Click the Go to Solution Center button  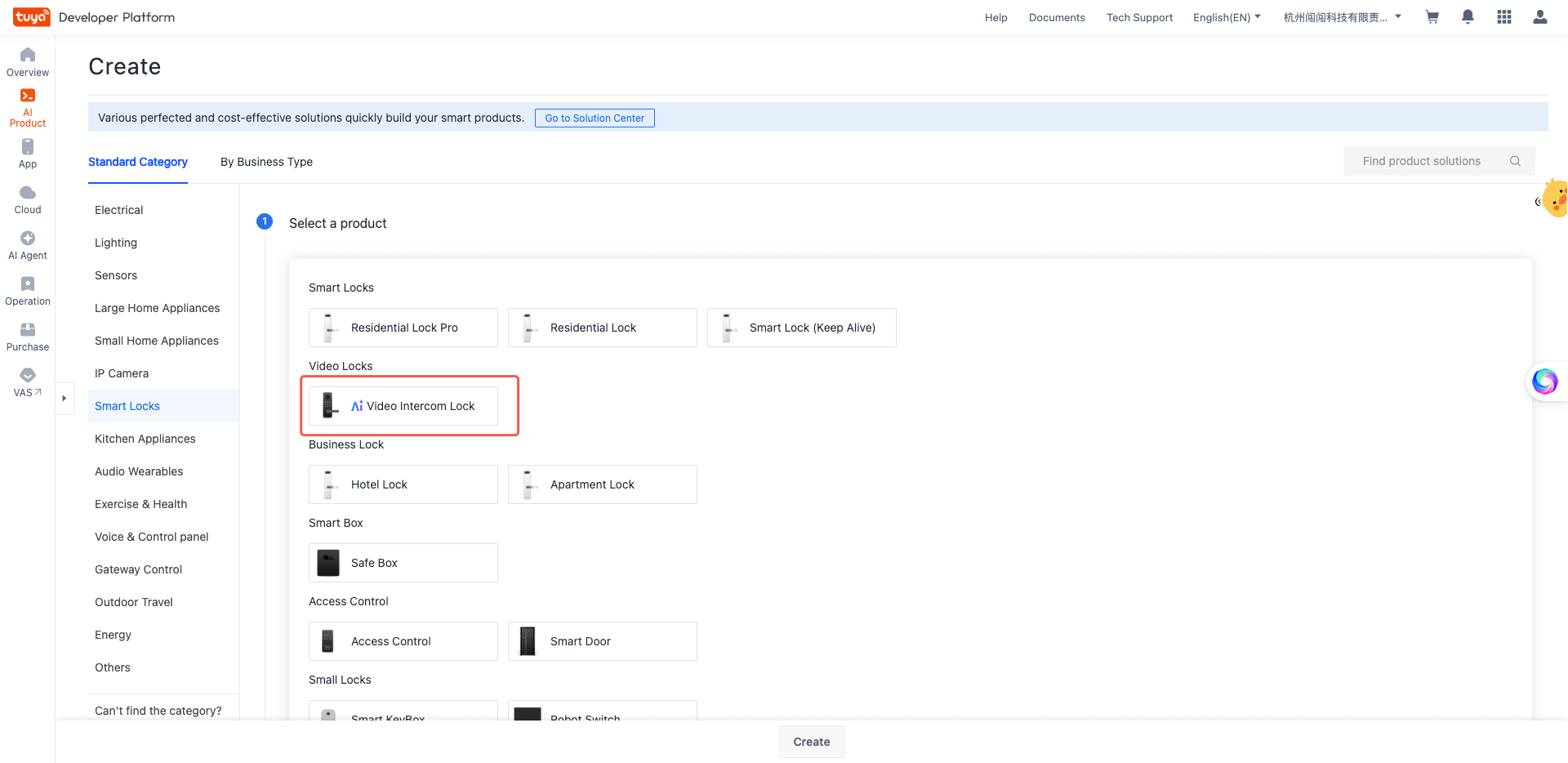[595, 118]
